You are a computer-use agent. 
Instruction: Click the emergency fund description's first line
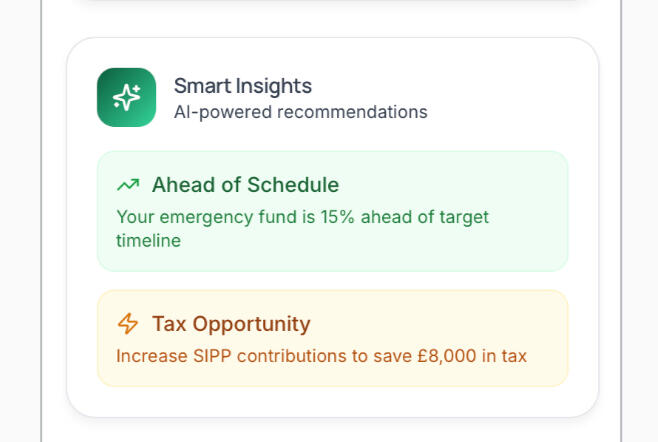pyautogui.click(x=302, y=216)
